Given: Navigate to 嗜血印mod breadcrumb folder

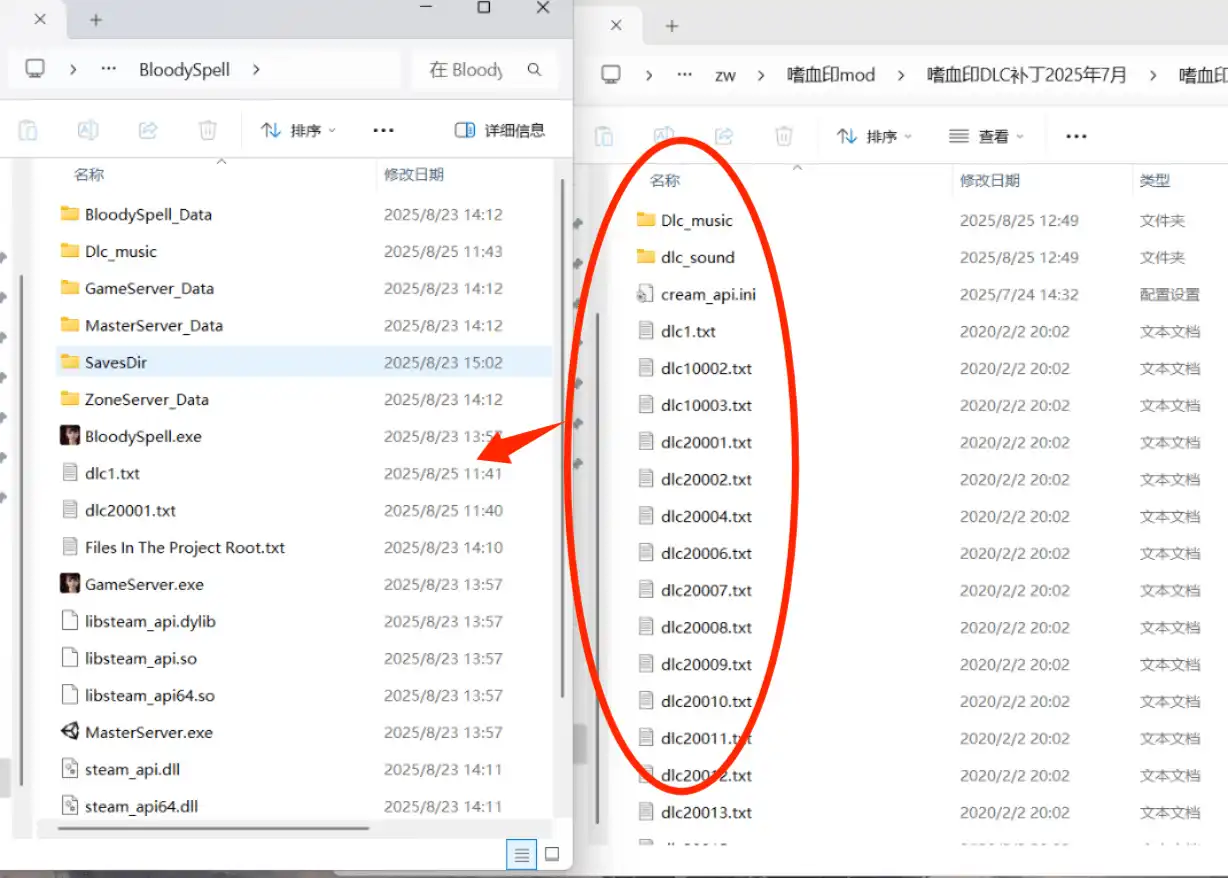Looking at the screenshot, I should (x=830, y=75).
